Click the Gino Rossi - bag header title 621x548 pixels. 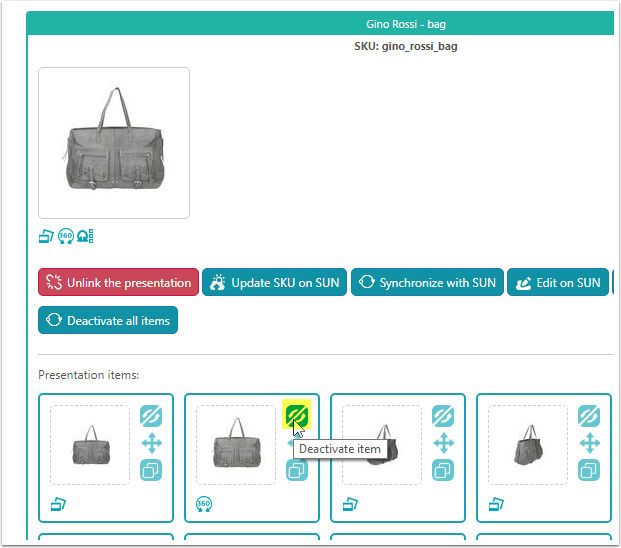[406, 24]
